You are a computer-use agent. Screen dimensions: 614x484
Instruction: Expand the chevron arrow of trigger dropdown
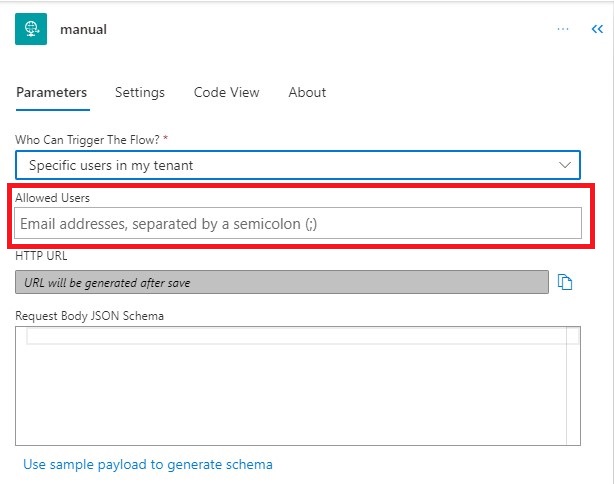point(566,164)
